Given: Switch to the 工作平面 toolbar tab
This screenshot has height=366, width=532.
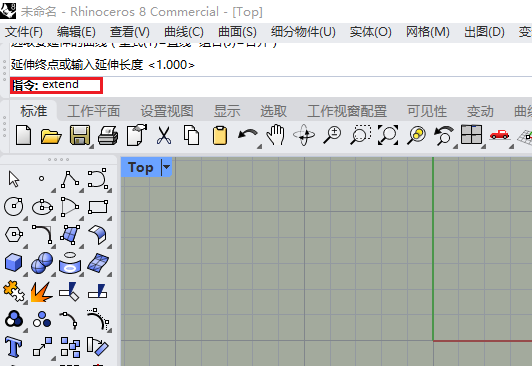Looking at the screenshot, I should 93,111.
